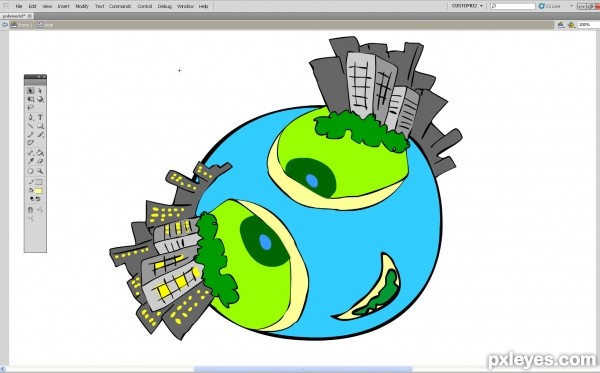Select the Line tool
The width and height of the screenshot is (600, 373).
tap(31, 126)
